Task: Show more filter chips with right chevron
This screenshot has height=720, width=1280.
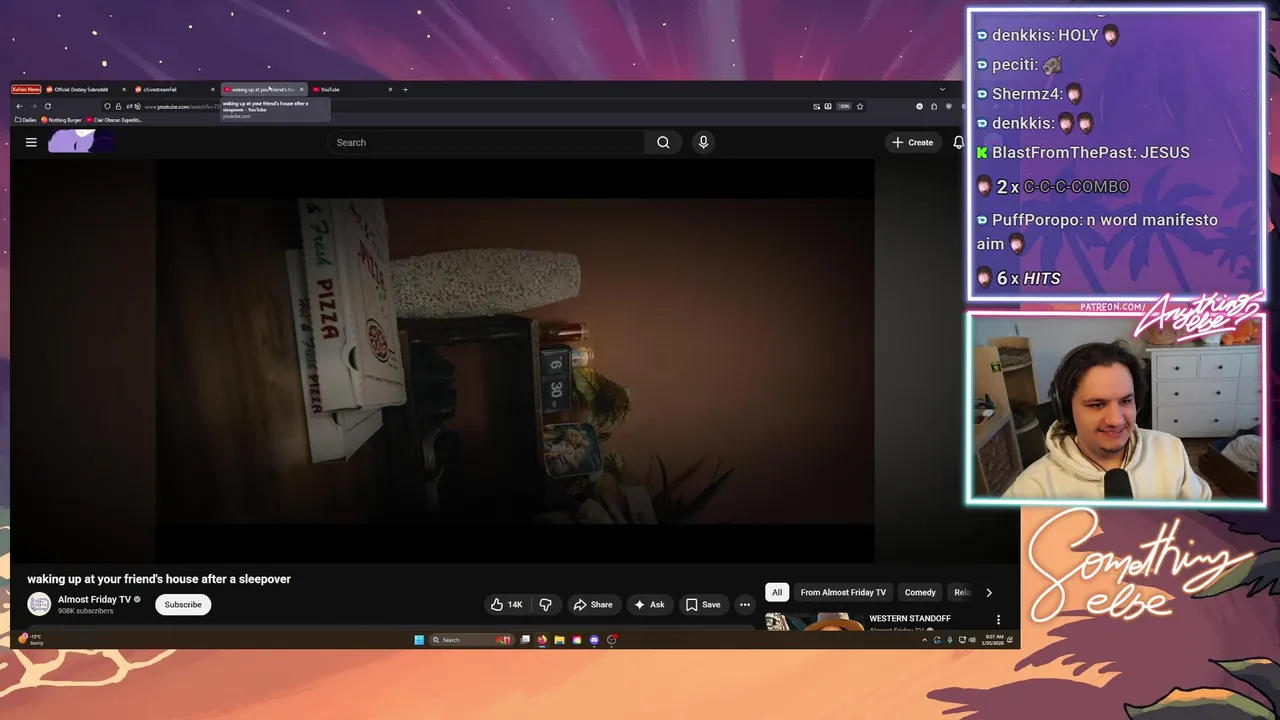Action: pyautogui.click(x=989, y=592)
